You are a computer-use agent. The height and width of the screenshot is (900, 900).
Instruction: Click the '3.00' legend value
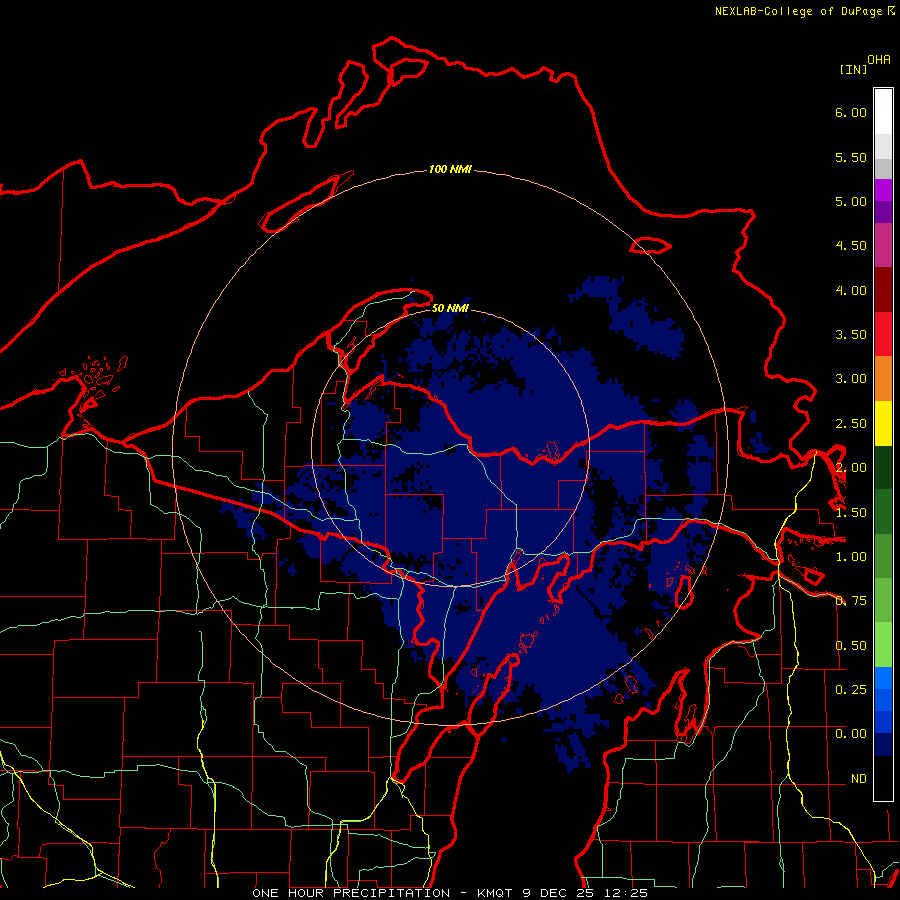(851, 379)
